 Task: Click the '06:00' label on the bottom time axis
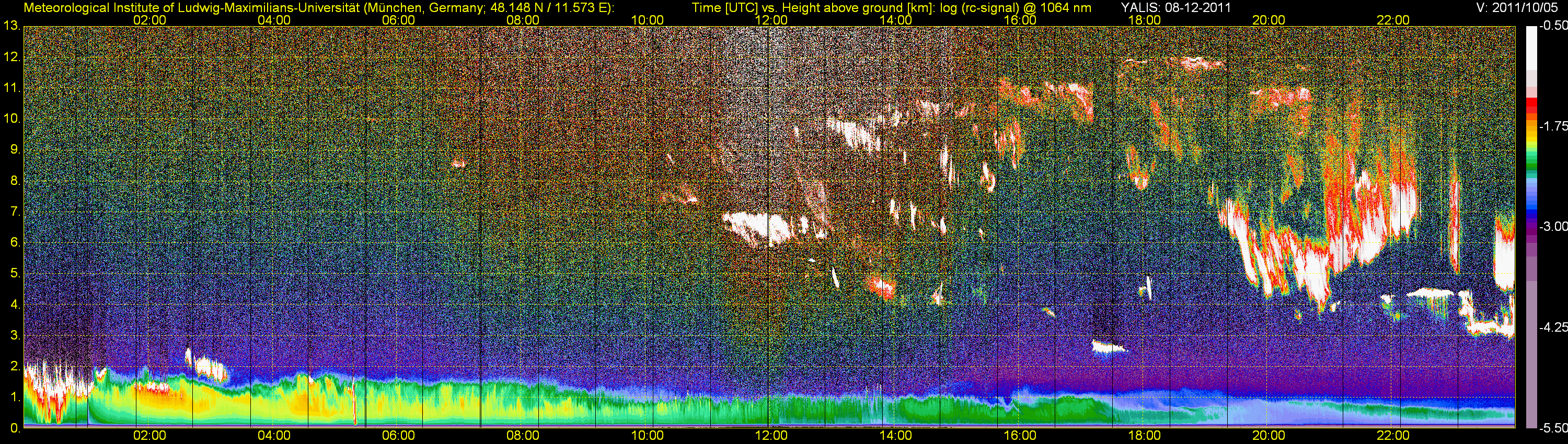coord(398,436)
